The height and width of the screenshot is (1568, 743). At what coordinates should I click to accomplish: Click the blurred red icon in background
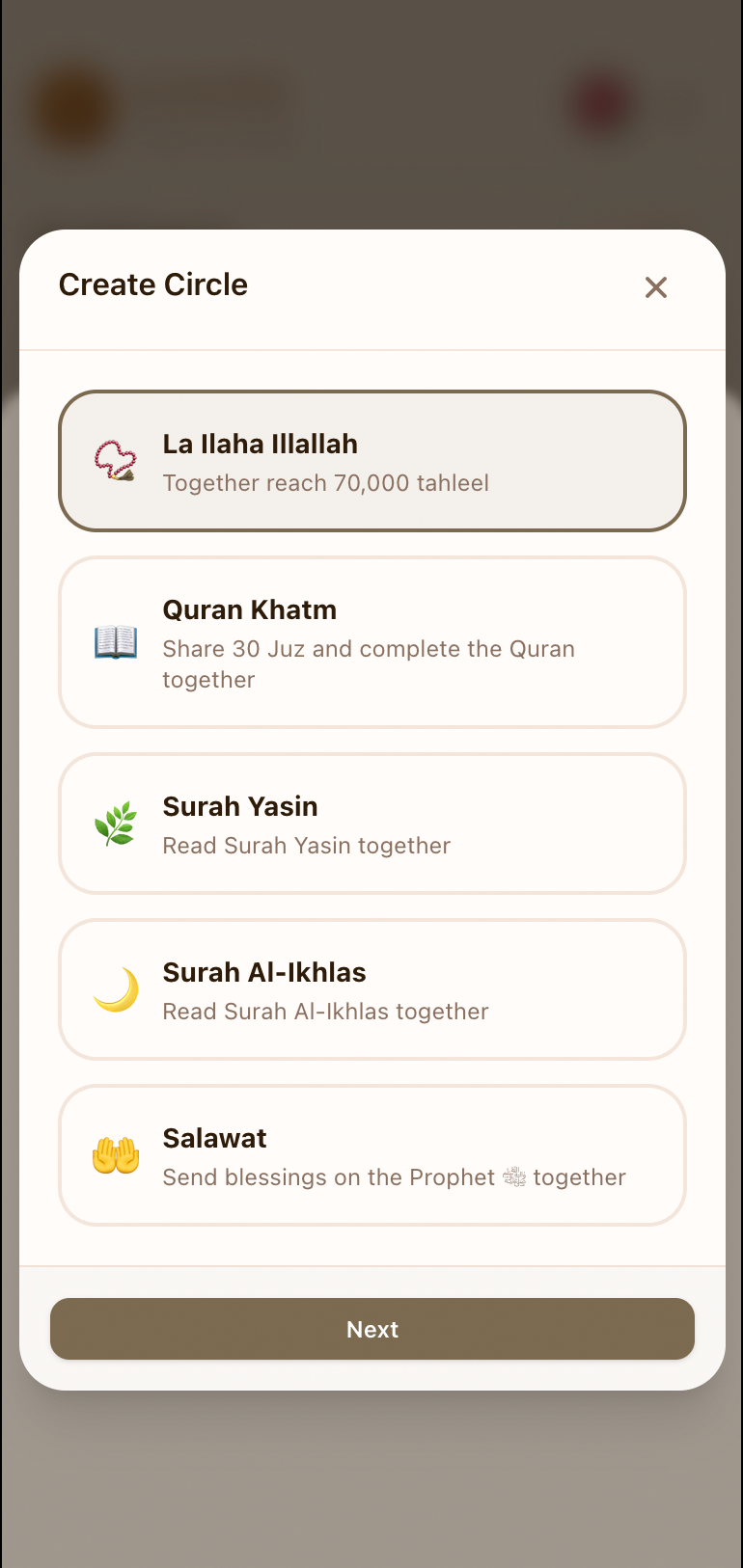click(602, 104)
